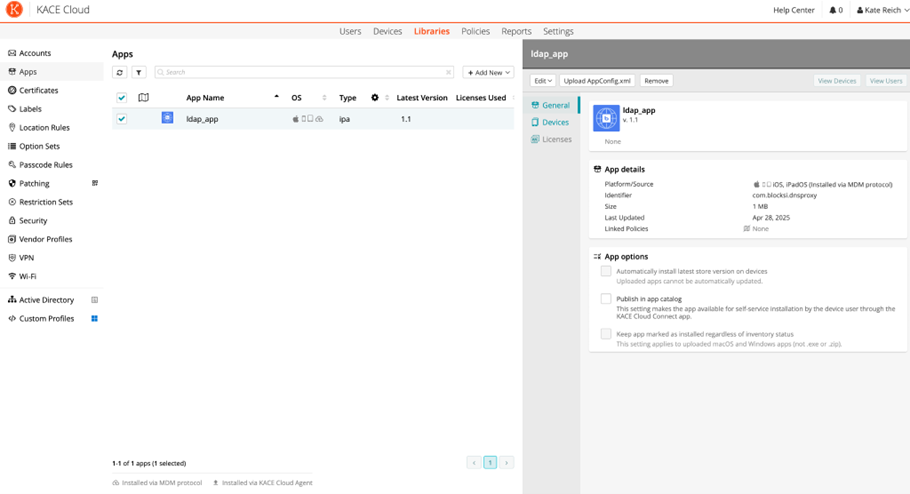This screenshot has height=494, width=910.
Task: Open Security in the sidebar
Action: pyautogui.click(x=32, y=221)
